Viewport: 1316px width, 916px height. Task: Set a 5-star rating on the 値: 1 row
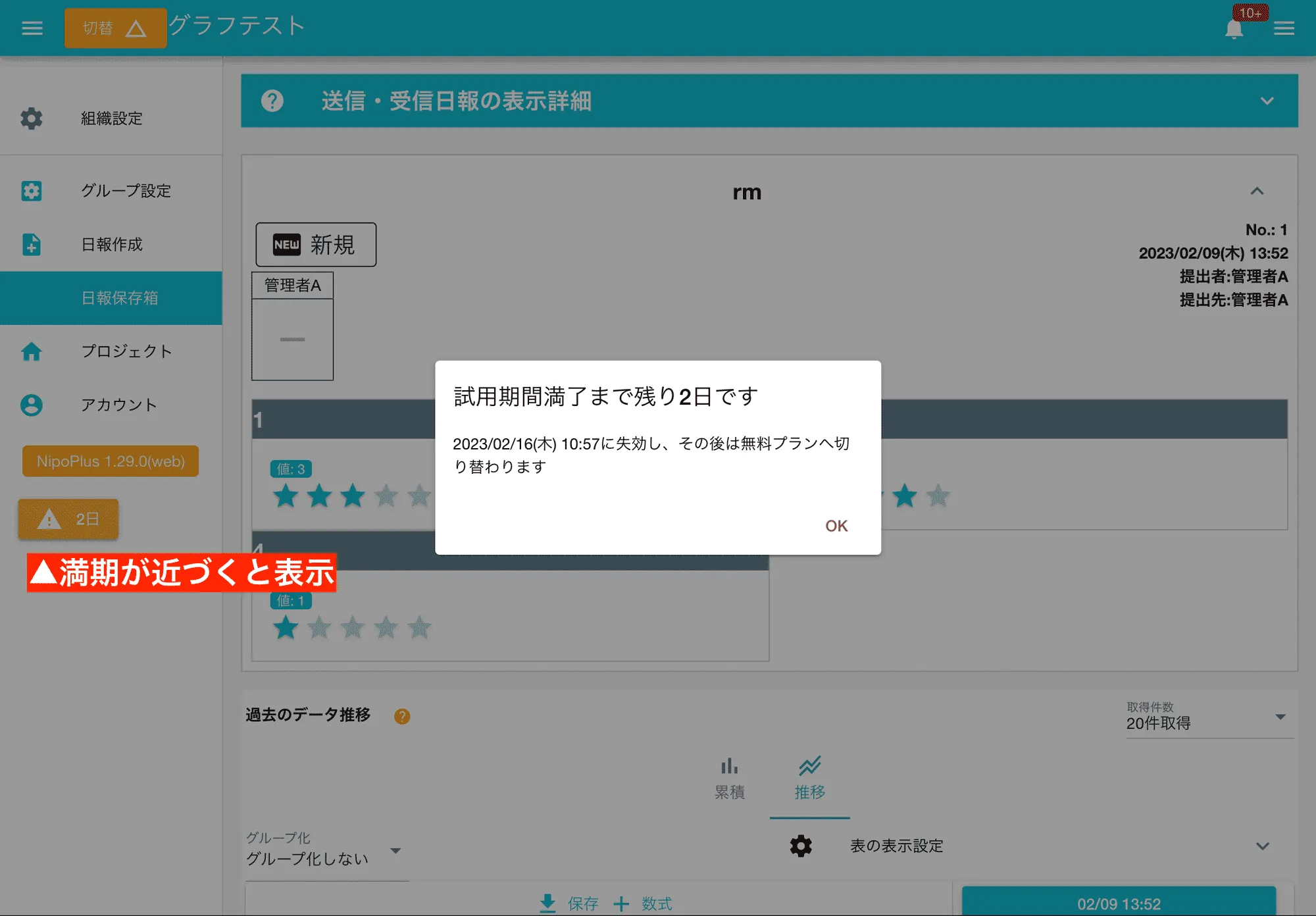419,627
